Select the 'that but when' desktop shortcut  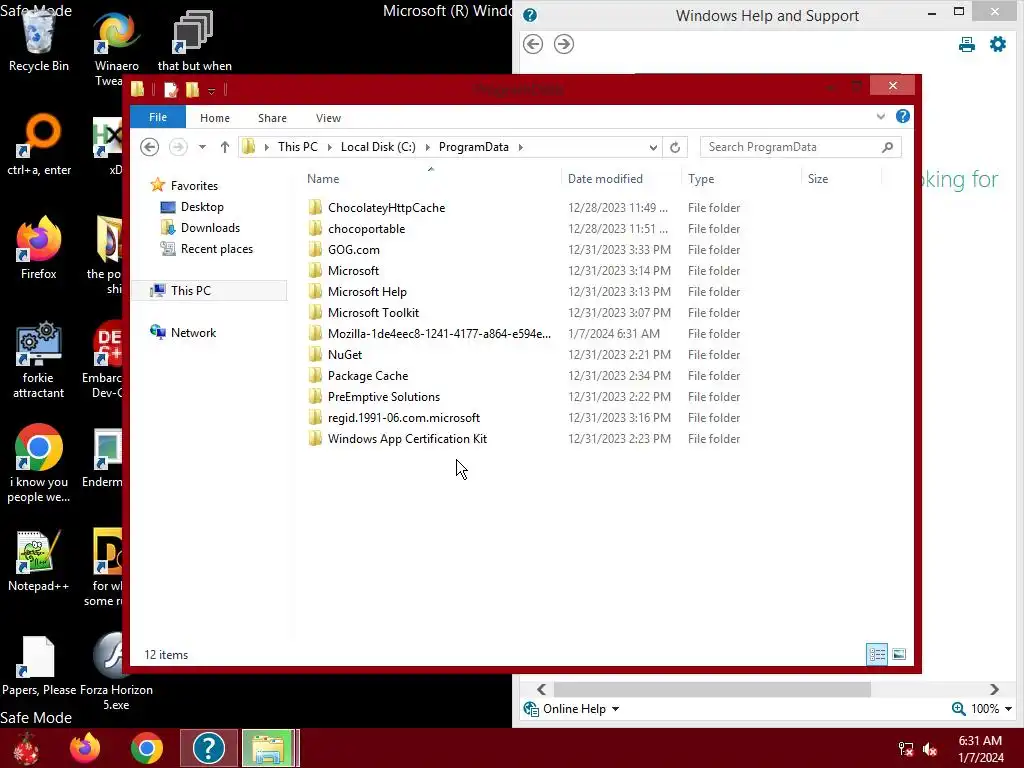click(x=194, y=40)
